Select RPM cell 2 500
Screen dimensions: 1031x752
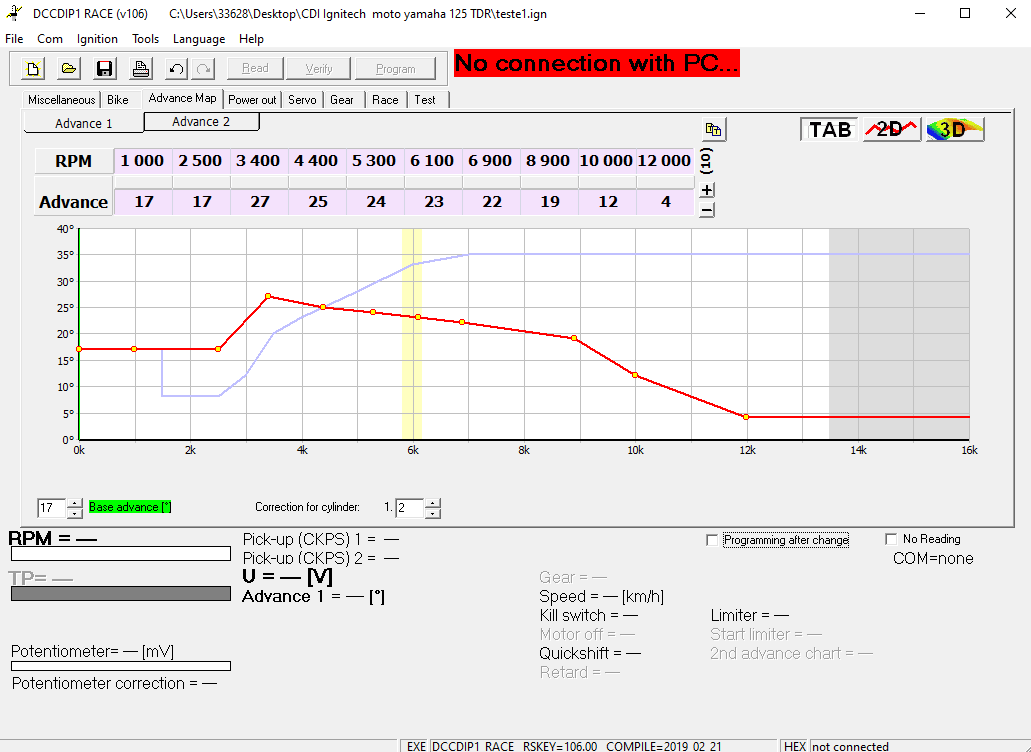pos(201,161)
